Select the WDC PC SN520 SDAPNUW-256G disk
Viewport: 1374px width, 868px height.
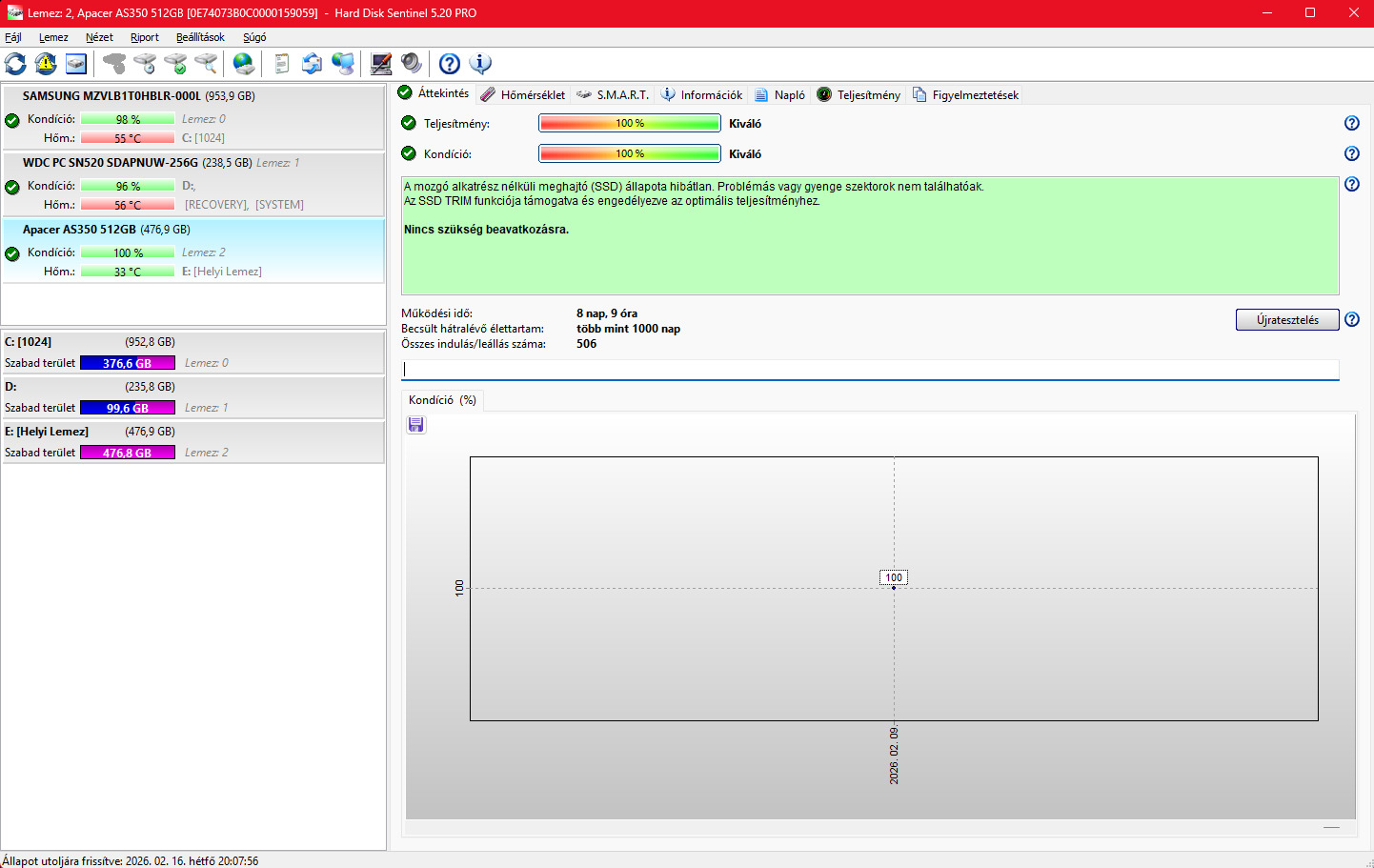click(193, 184)
